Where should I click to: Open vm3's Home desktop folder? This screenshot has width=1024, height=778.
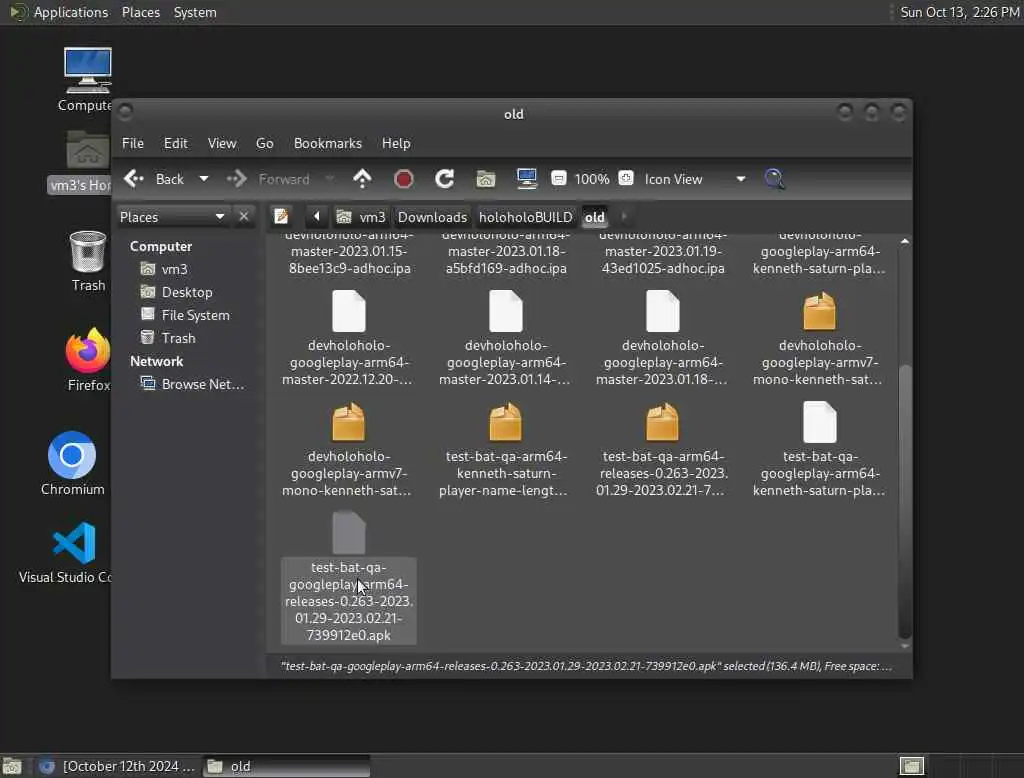[x=81, y=161]
